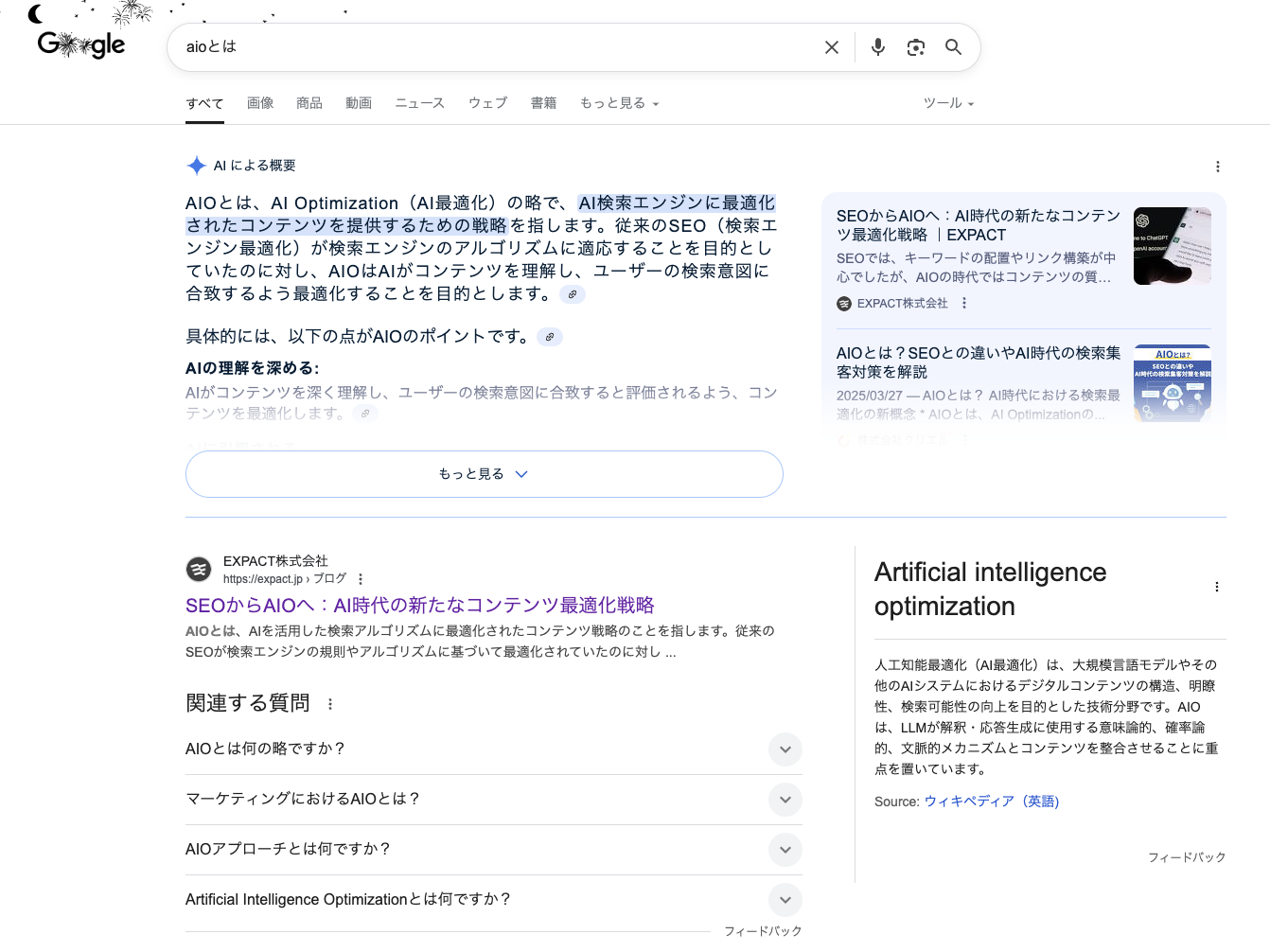Screen dimensions: 1270x952
Task: Click EXPACT株式会社 site name in result
Action: coord(275,561)
